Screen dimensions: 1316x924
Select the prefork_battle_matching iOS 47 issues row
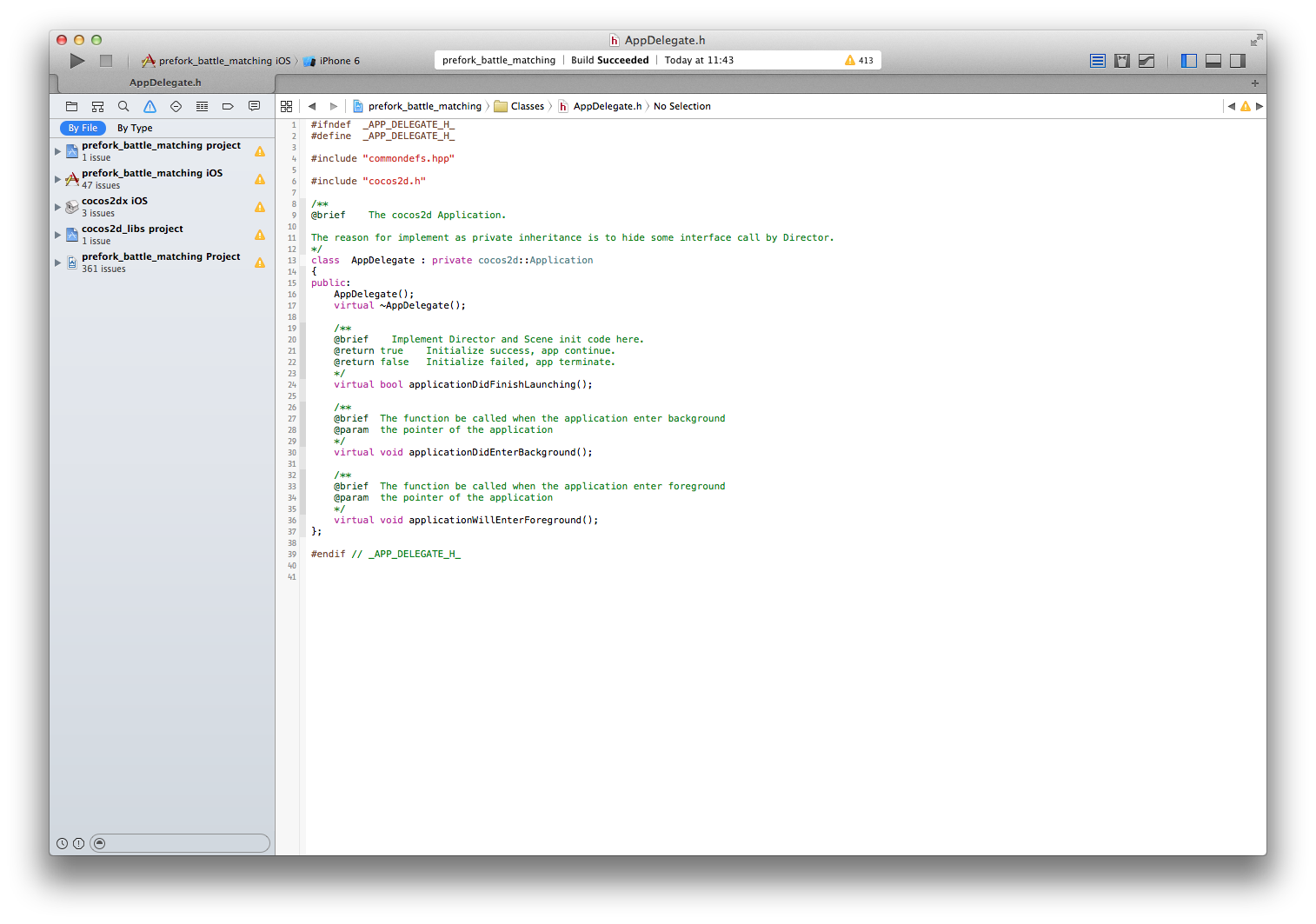coord(162,179)
